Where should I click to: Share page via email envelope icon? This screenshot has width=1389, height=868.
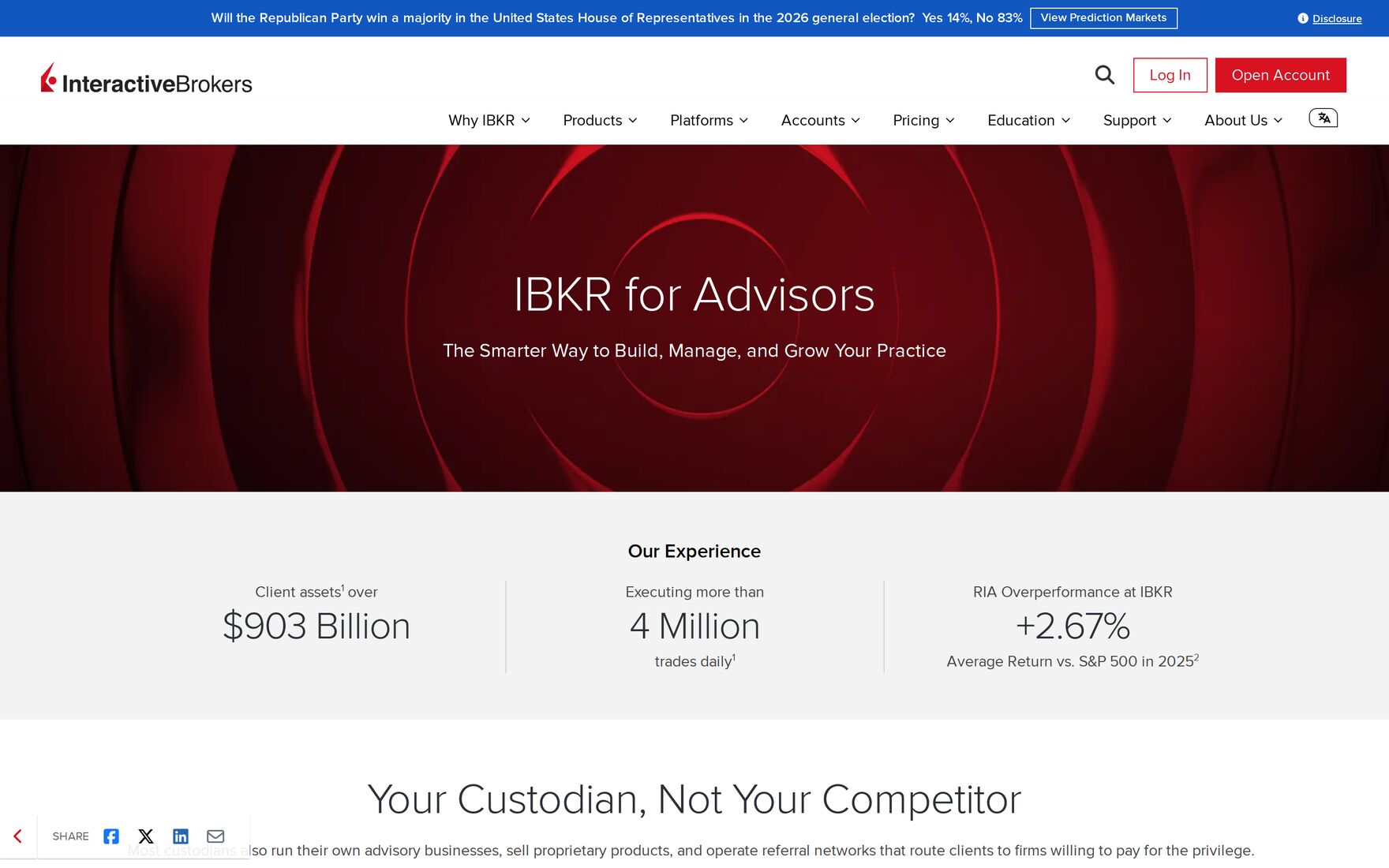coord(215,836)
